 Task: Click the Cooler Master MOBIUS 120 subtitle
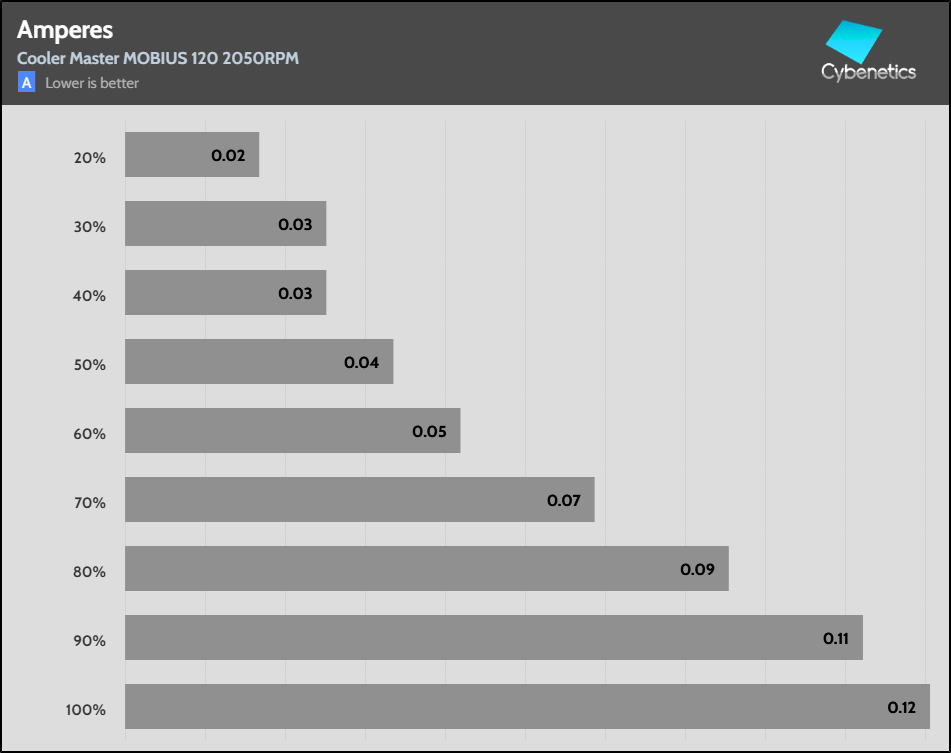[x=158, y=58]
